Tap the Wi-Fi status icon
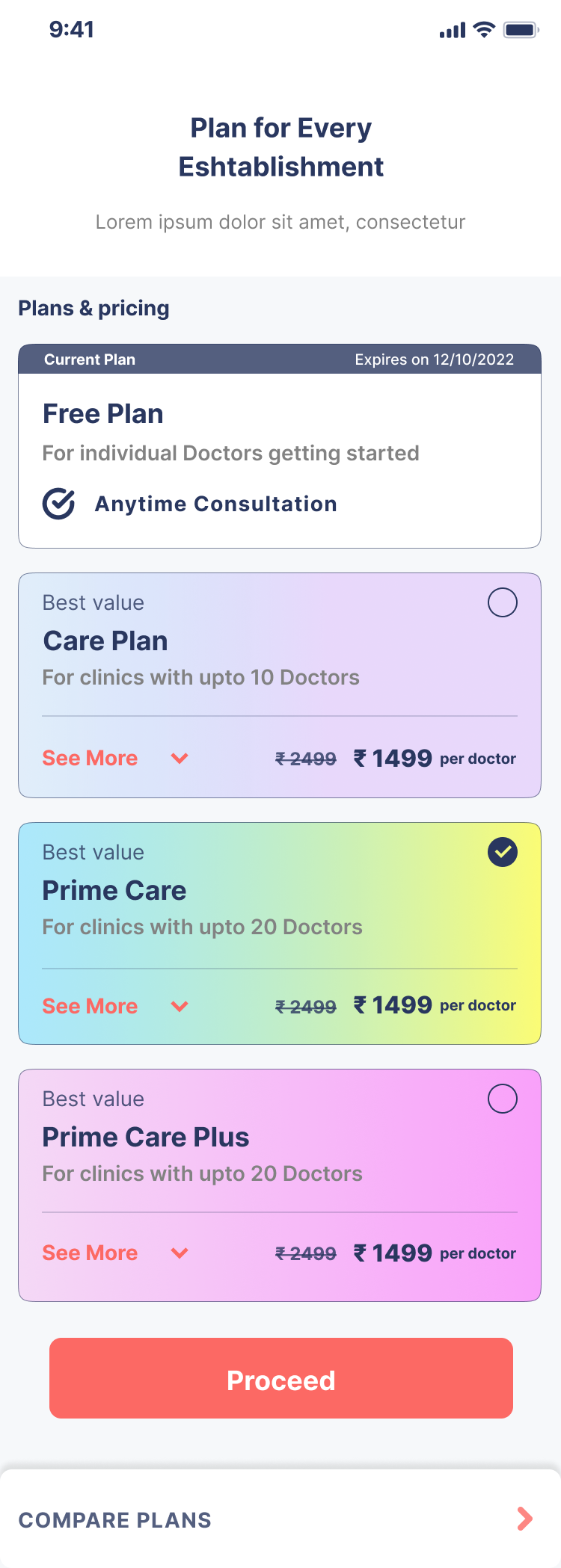This screenshot has height=1568, width=561. point(485,30)
